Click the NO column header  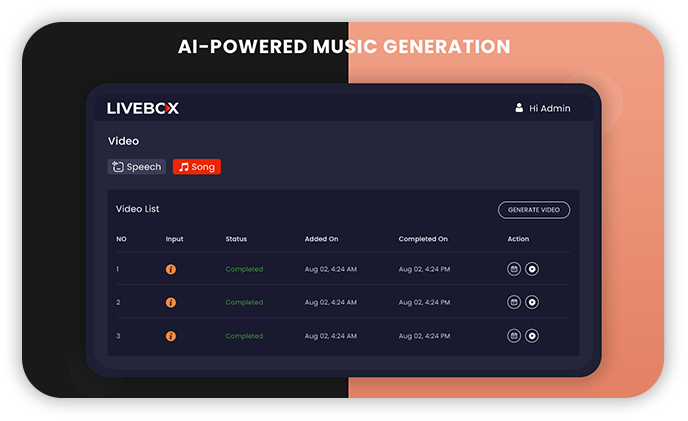tap(121, 239)
